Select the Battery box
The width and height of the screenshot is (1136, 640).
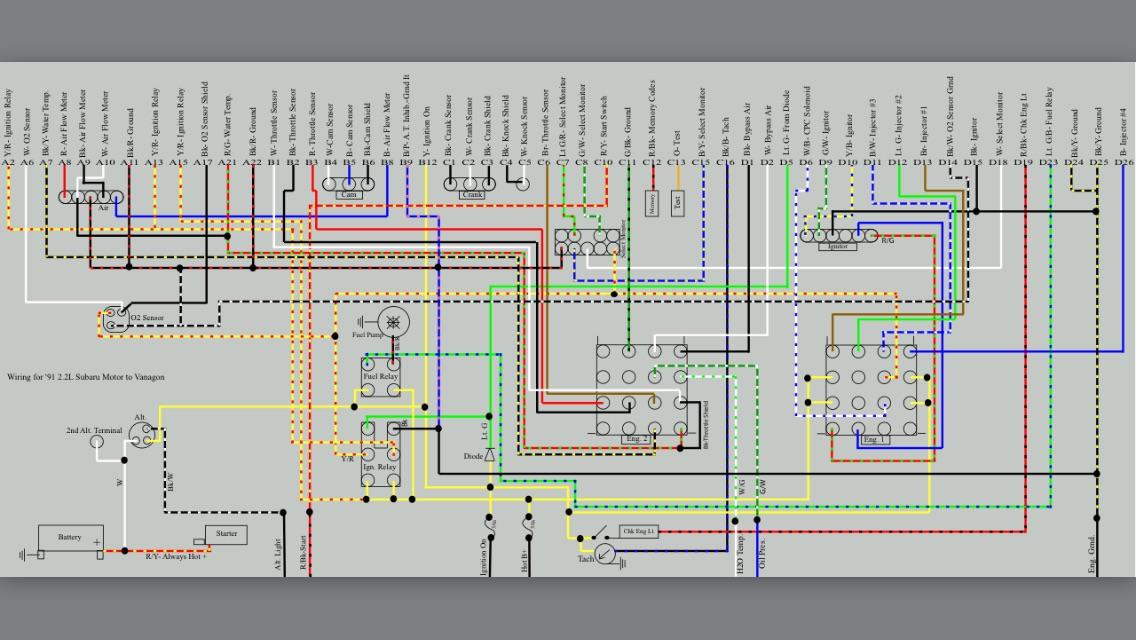coord(70,538)
